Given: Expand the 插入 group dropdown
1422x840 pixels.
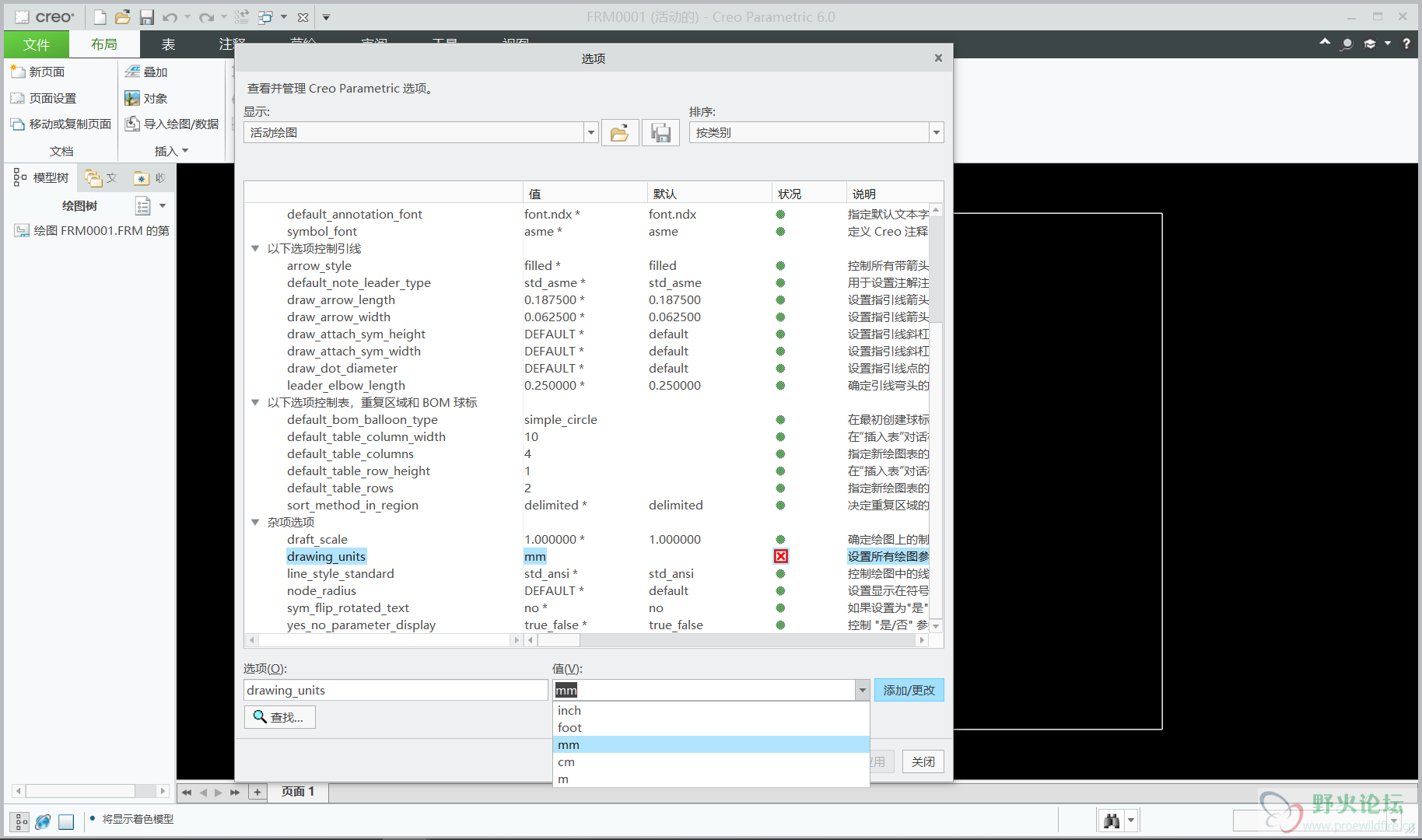Looking at the screenshot, I should click(171, 151).
